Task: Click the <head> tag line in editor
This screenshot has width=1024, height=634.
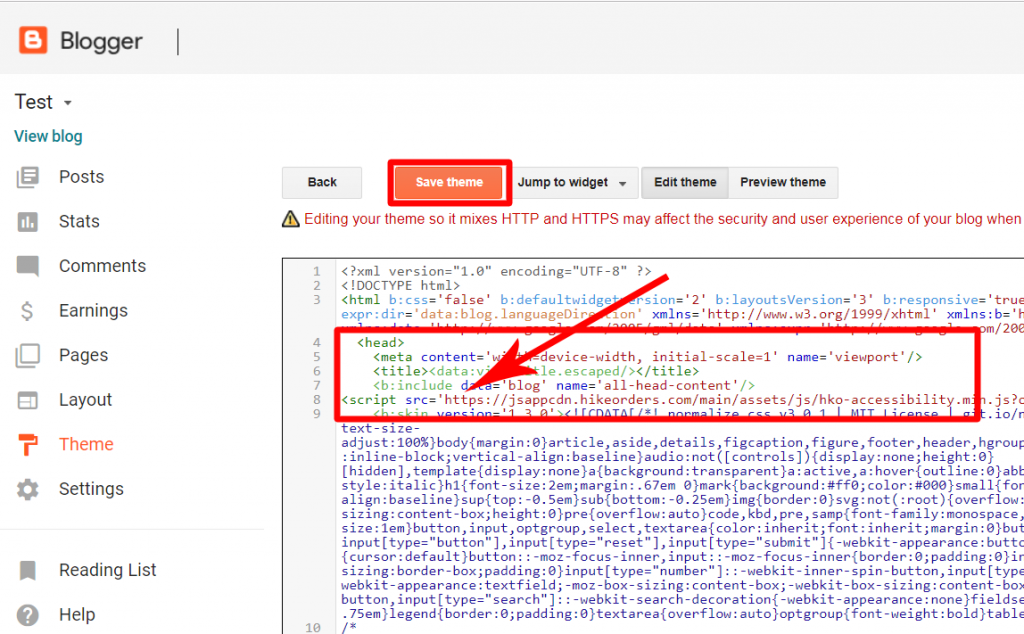Action: [x=381, y=343]
